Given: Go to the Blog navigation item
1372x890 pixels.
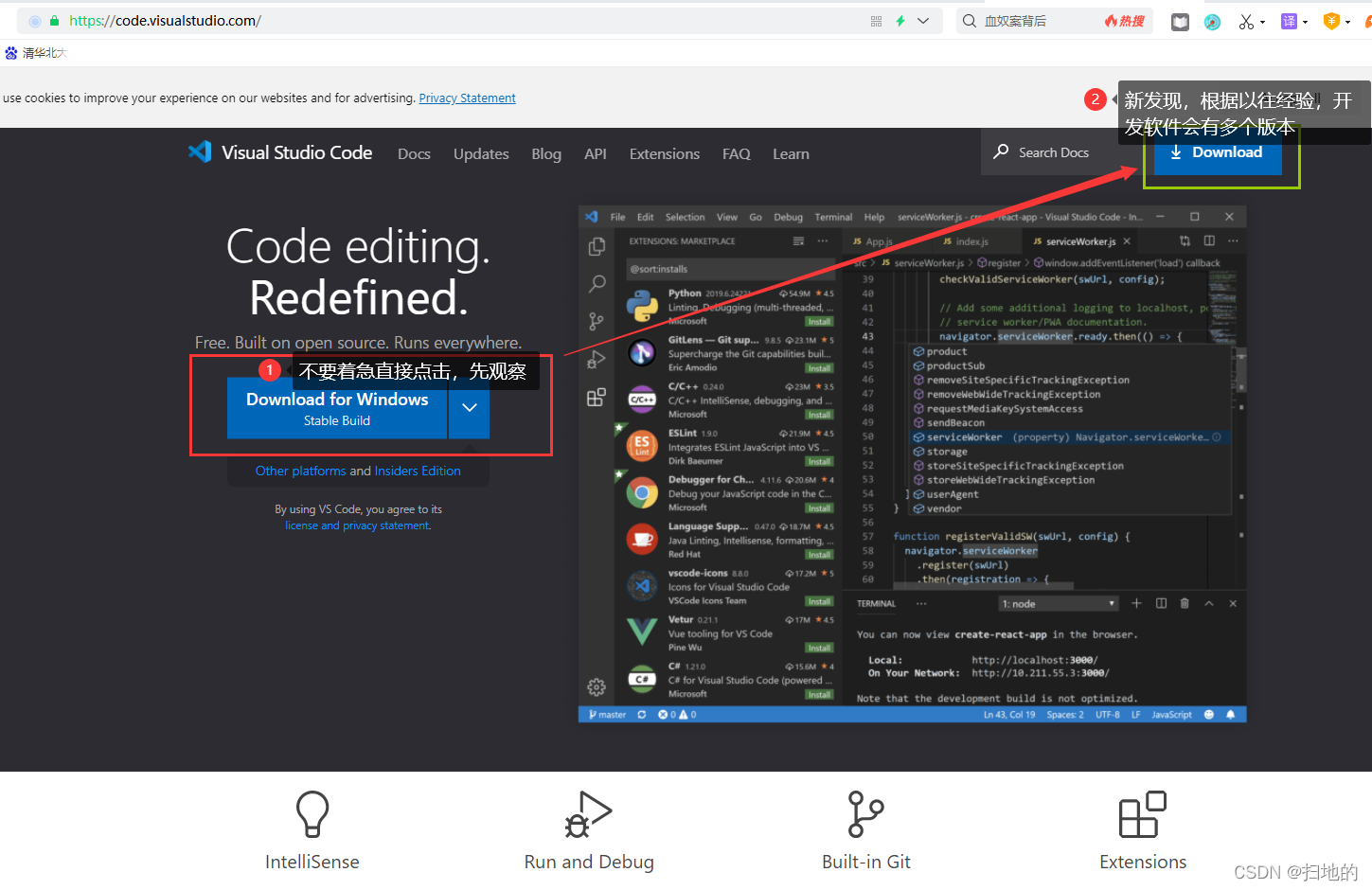Looking at the screenshot, I should [546, 153].
